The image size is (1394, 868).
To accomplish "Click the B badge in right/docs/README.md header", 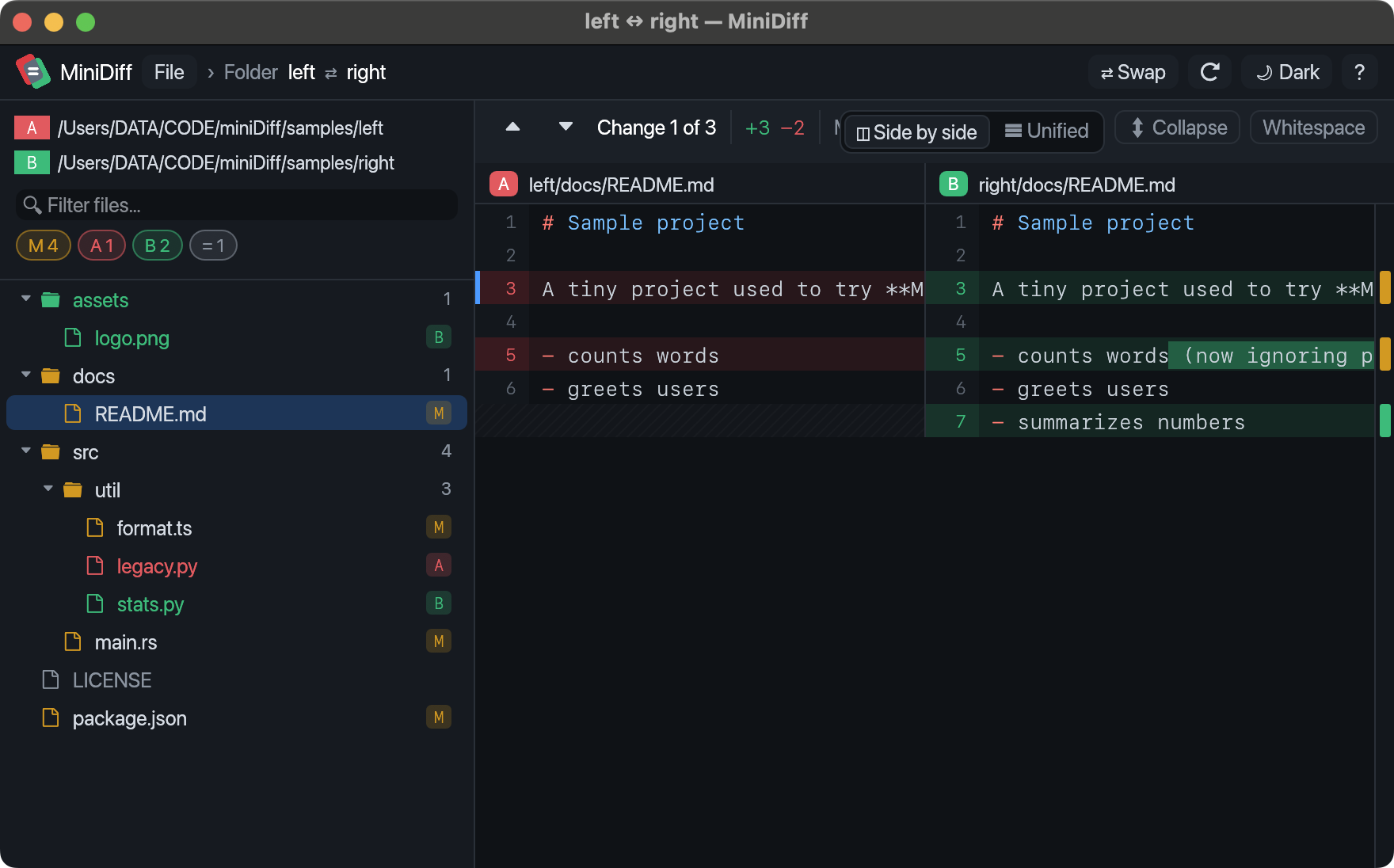I will point(954,184).
